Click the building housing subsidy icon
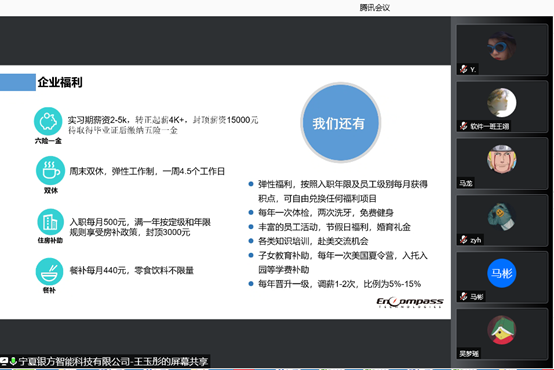 [50, 222]
